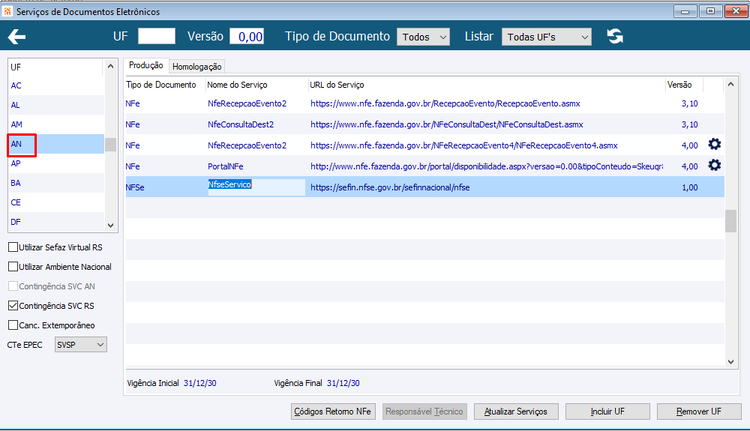The height and width of the screenshot is (431, 750).
Task: Select AN in the UF list
Action: click(x=56, y=144)
